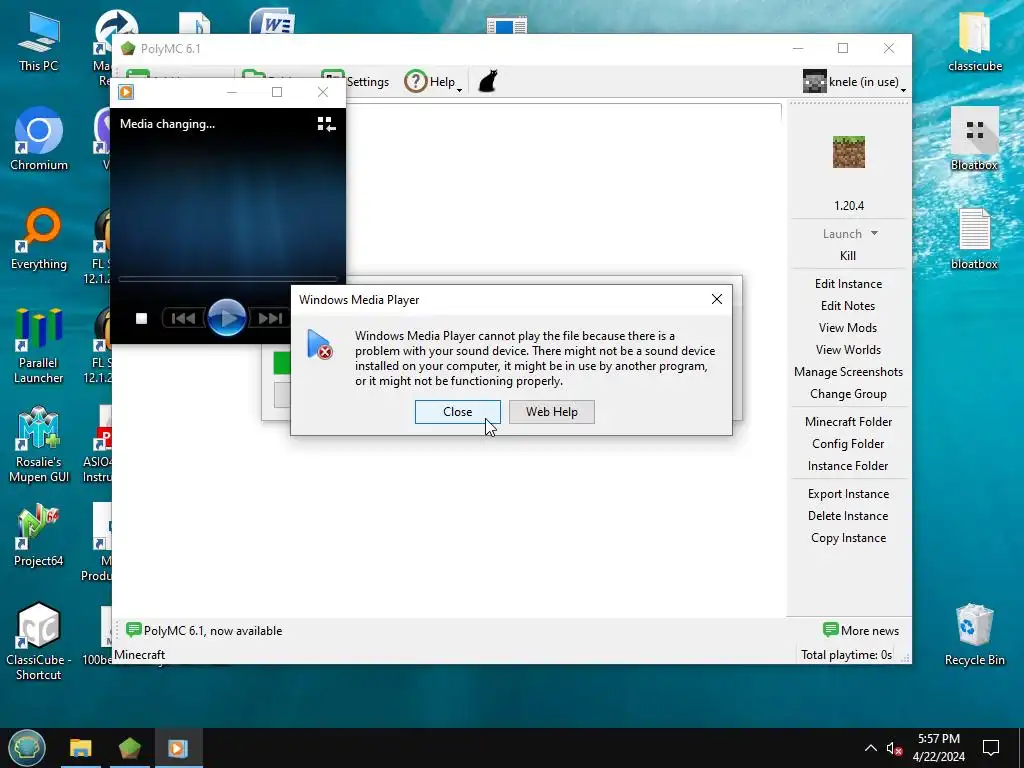Click the Media Player seek bar

click(x=227, y=279)
